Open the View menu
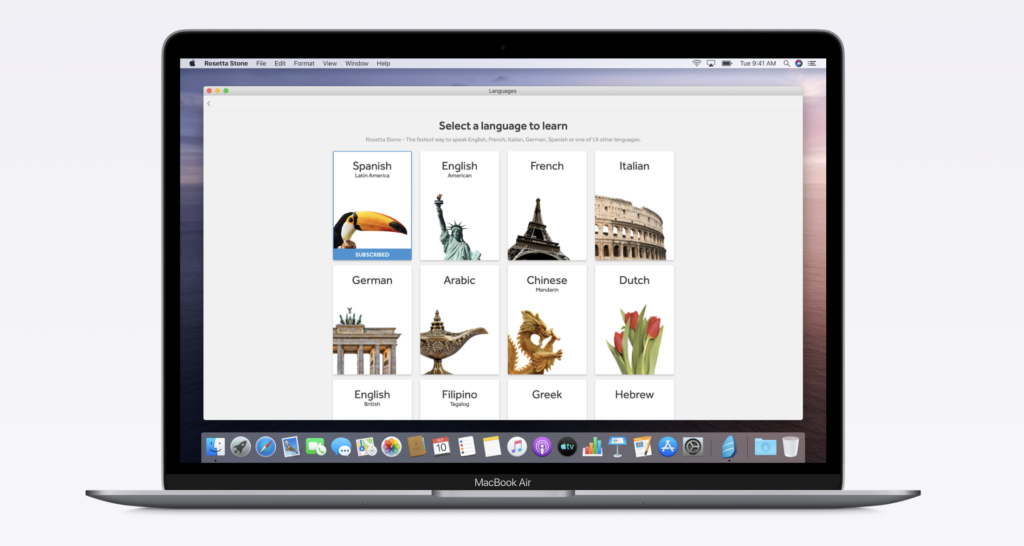1024x546 pixels. [x=330, y=63]
